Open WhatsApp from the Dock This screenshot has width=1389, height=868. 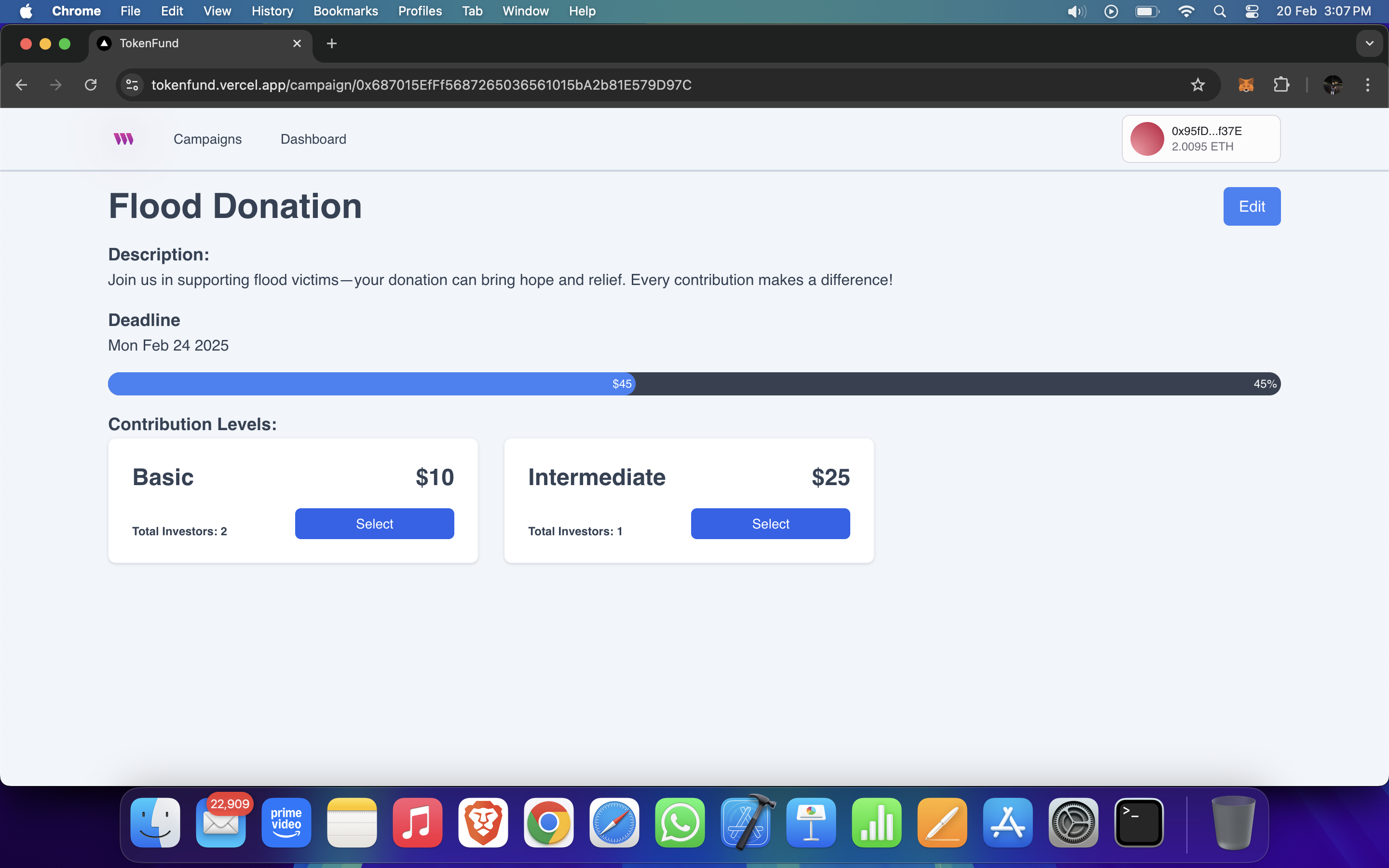tap(680, 823)
